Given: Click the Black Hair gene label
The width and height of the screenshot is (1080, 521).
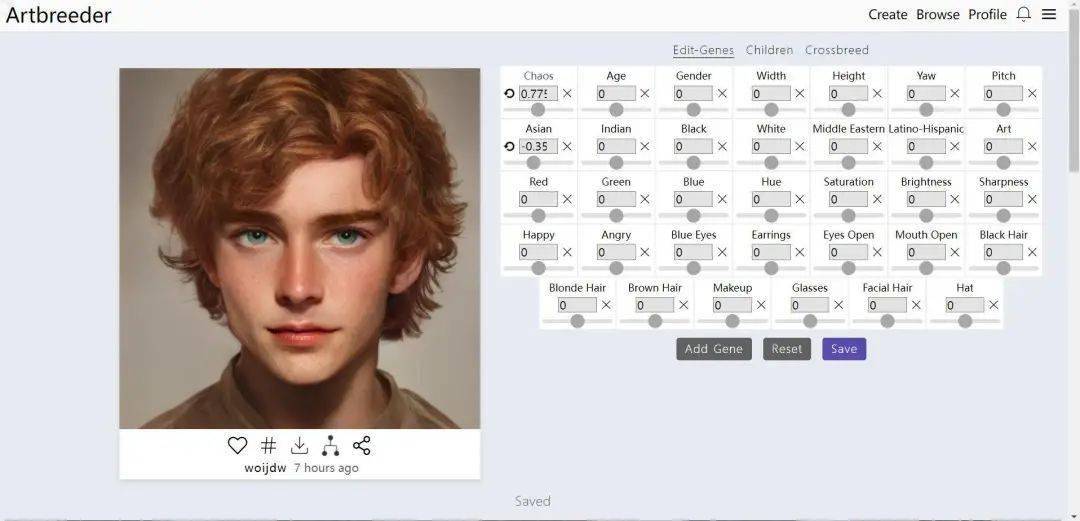Looking at the screenshot, I should 1004,235.
